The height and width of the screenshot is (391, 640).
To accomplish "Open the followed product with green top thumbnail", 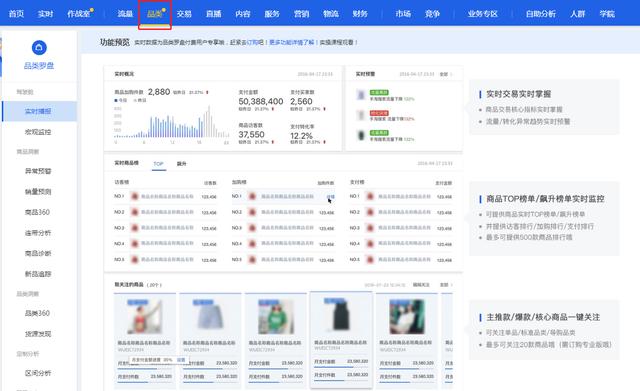I will point(276,317).
